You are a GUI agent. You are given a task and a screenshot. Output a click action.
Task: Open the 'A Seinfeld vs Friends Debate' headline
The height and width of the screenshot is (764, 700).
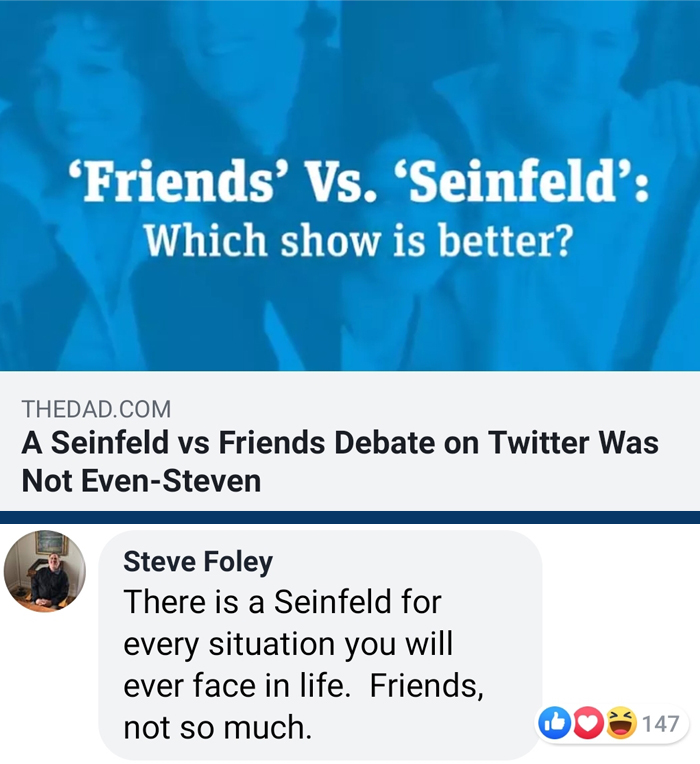point(340,443)
